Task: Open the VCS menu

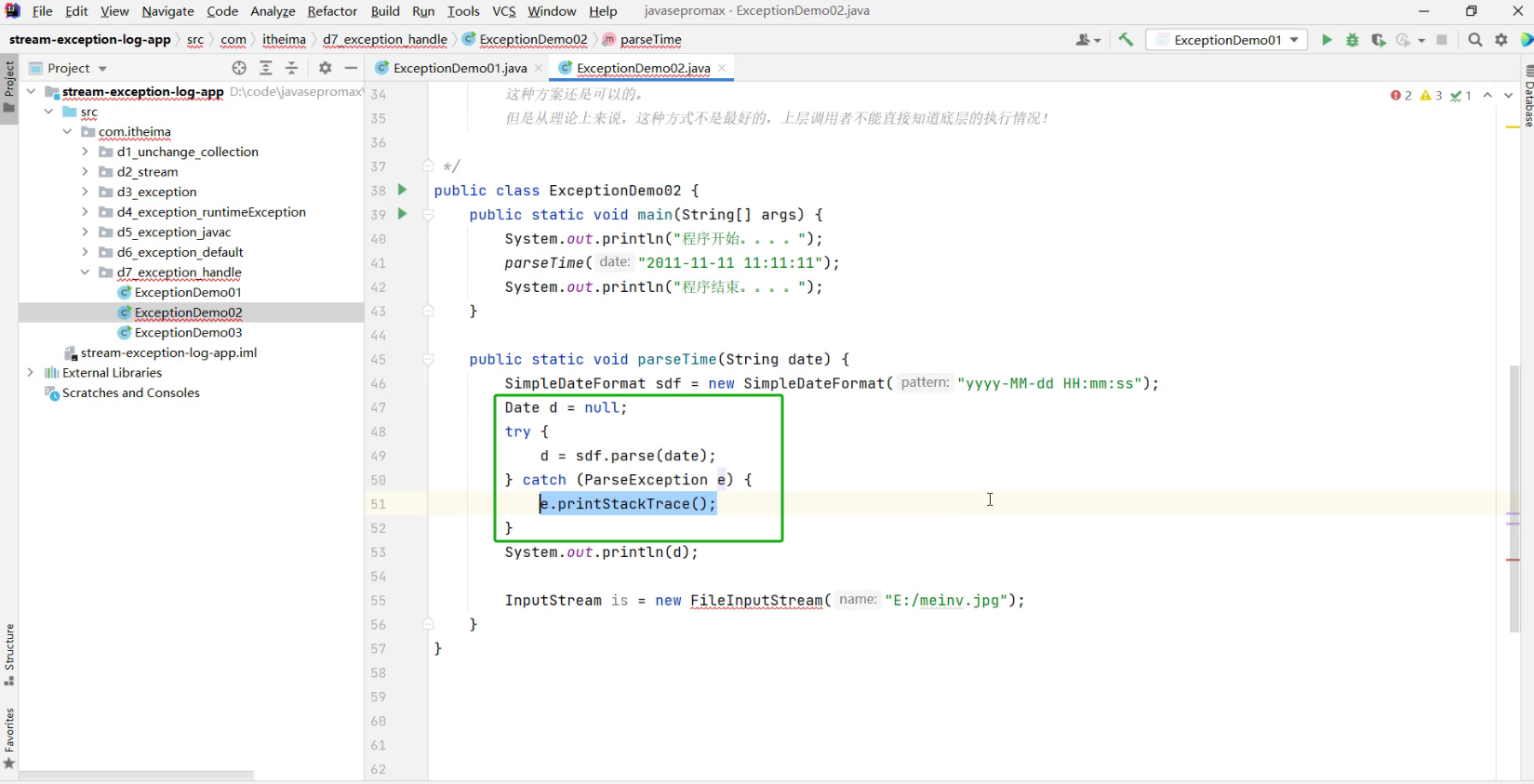Action: 504,11
